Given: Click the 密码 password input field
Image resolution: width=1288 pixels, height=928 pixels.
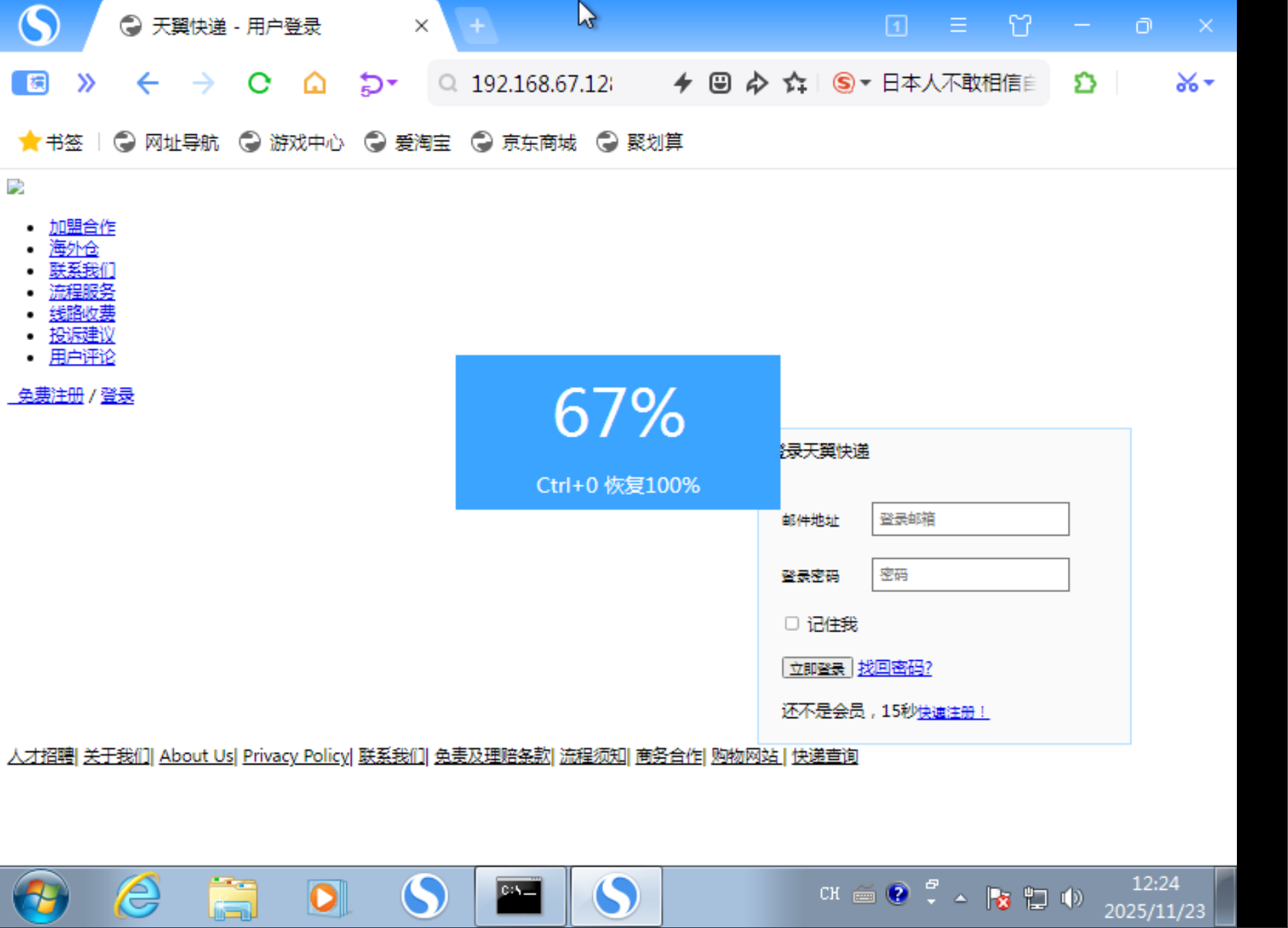Looking at the screenshot, I should (x=970, y=575).
